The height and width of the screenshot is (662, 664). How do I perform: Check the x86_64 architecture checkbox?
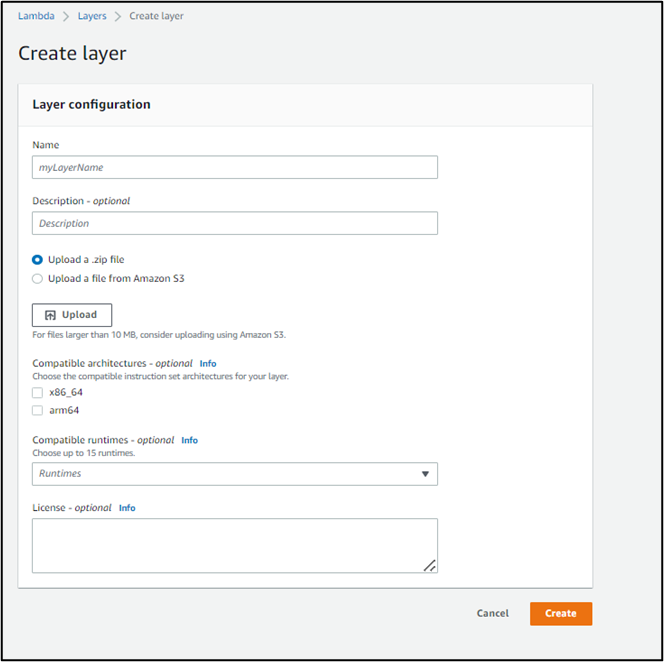[38, 393]
